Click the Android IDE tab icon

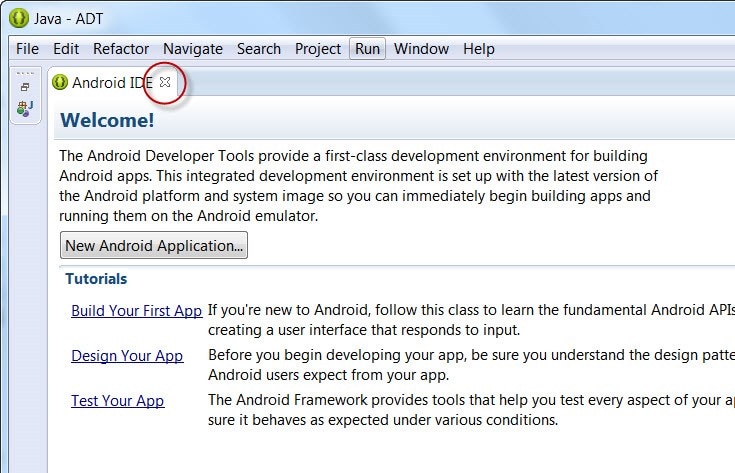[x=60, y=83]
